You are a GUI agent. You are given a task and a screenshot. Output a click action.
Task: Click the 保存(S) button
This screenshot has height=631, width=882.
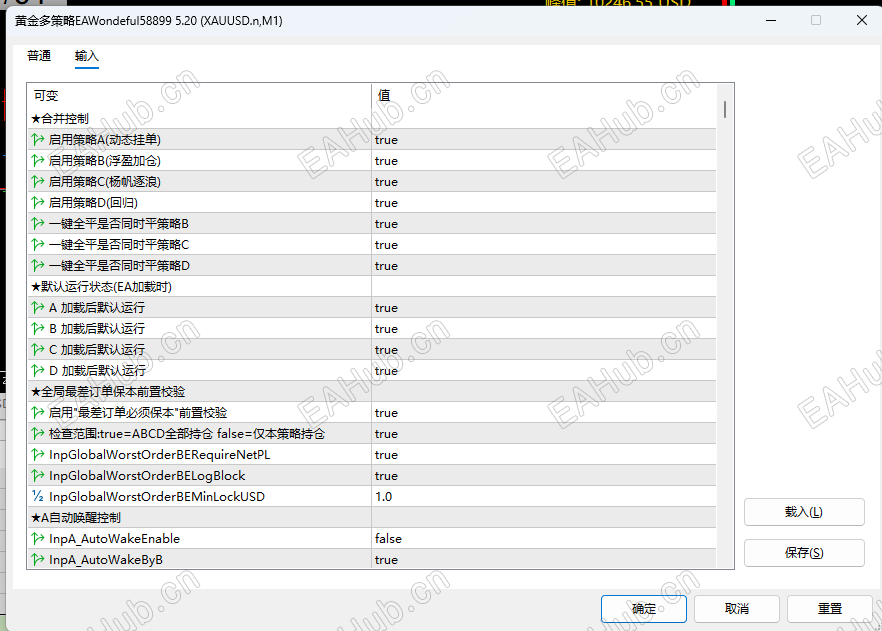[x=804, y=553]
